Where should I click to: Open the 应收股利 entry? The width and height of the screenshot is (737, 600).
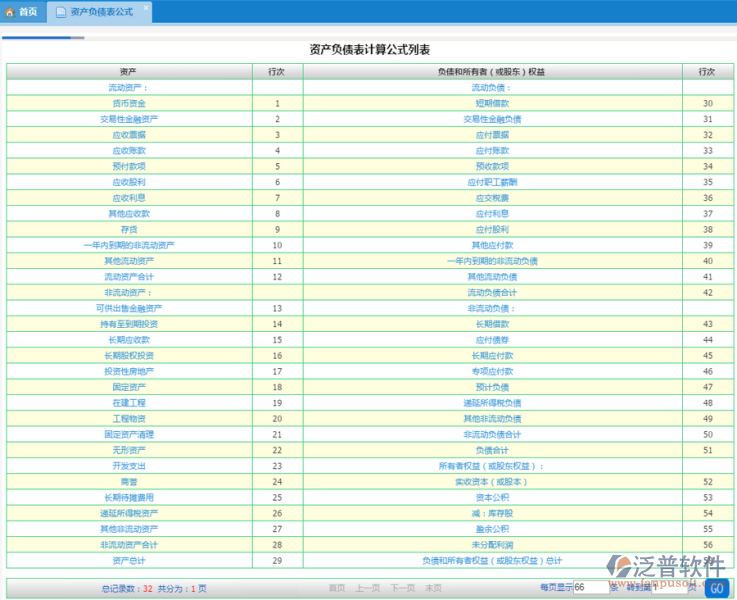coord(129,182)
